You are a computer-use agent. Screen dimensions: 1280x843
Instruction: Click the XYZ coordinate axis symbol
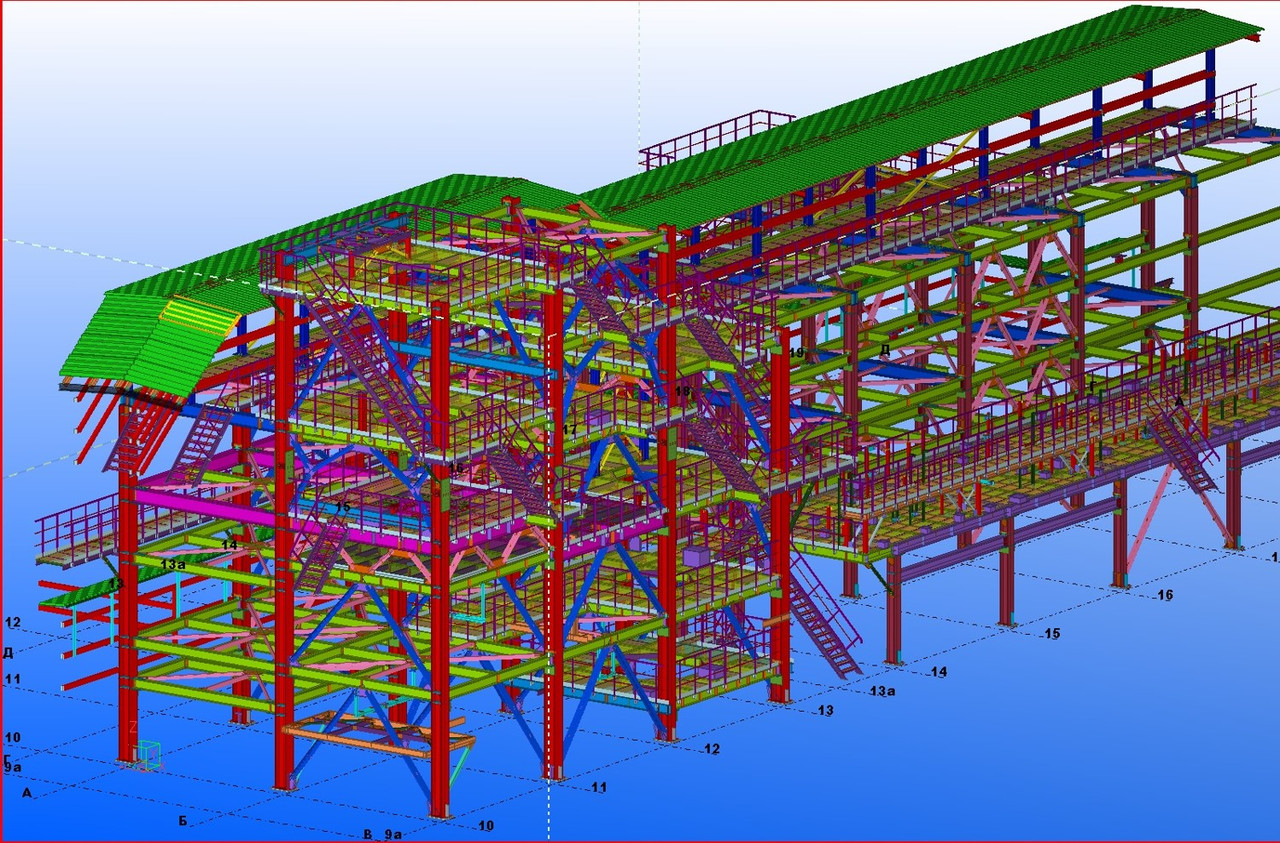pyautogui.click(x=146, y=752)
